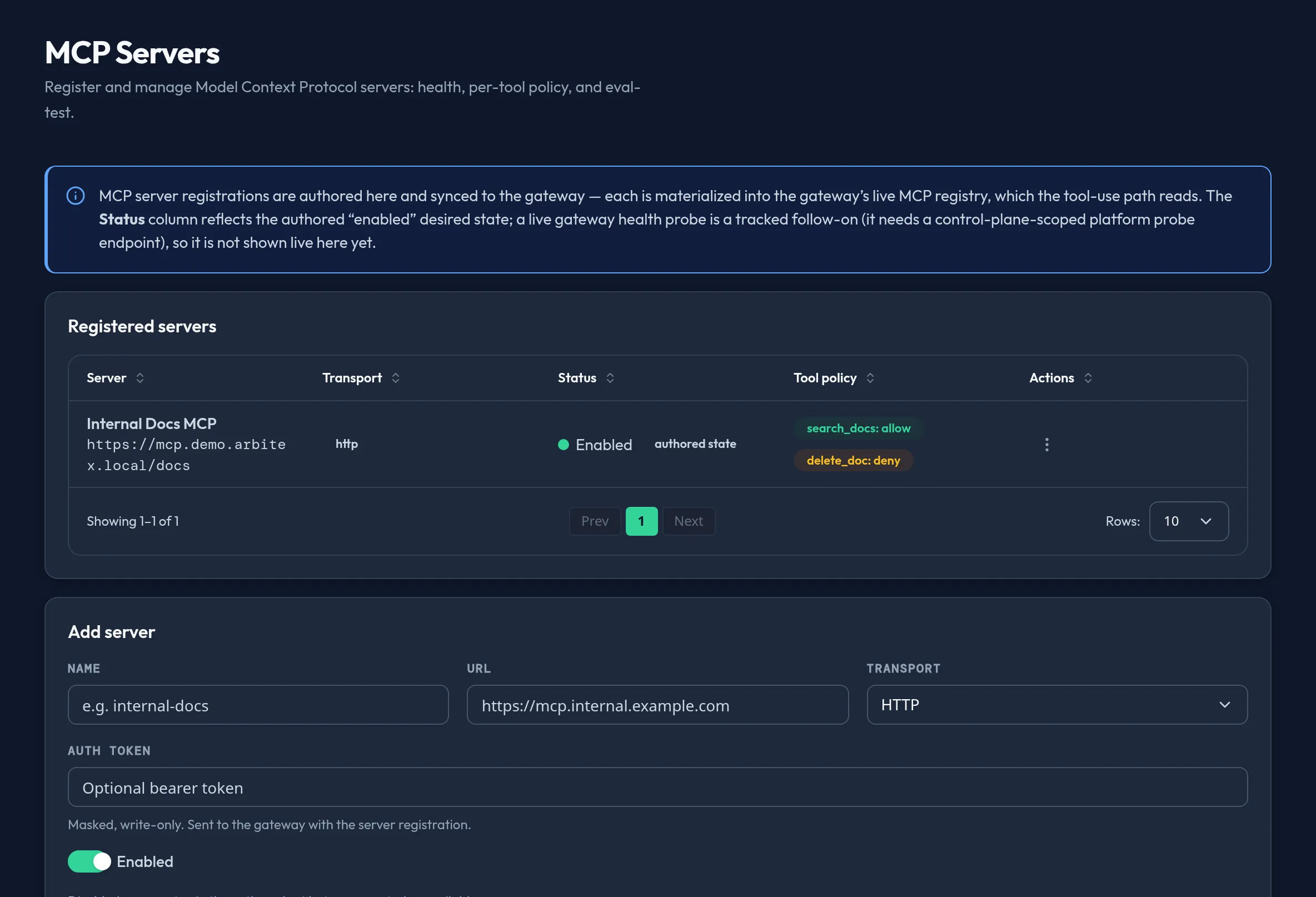Click the Auth Token input field
1316x897 pixels.
(657, 787)
